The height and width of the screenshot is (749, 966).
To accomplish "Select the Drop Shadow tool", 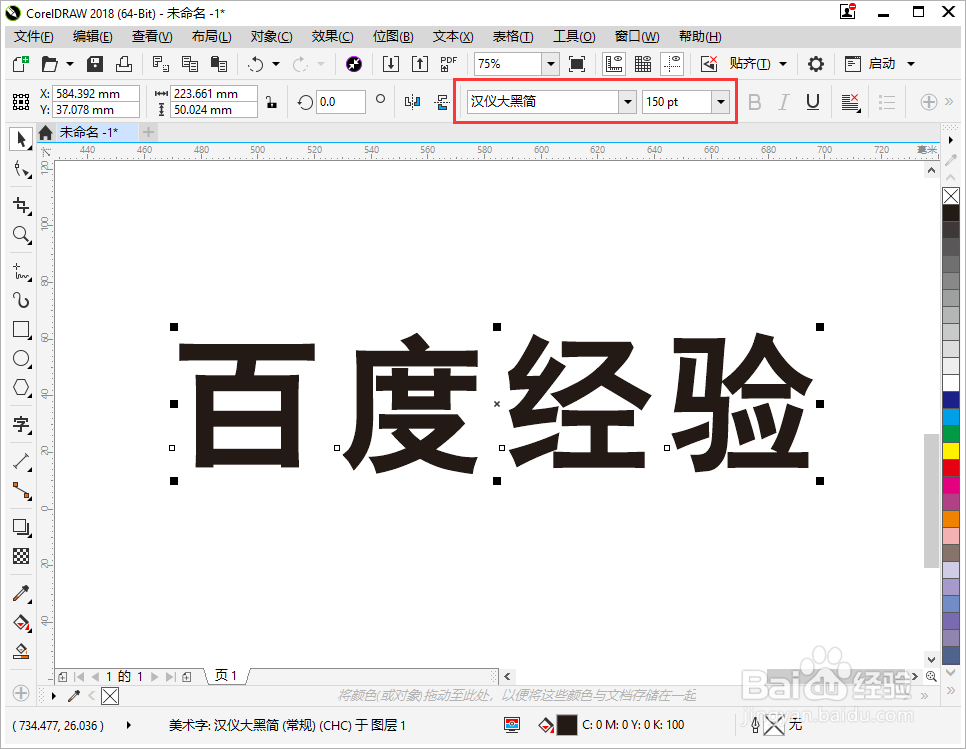I will [x=22, y=527].
